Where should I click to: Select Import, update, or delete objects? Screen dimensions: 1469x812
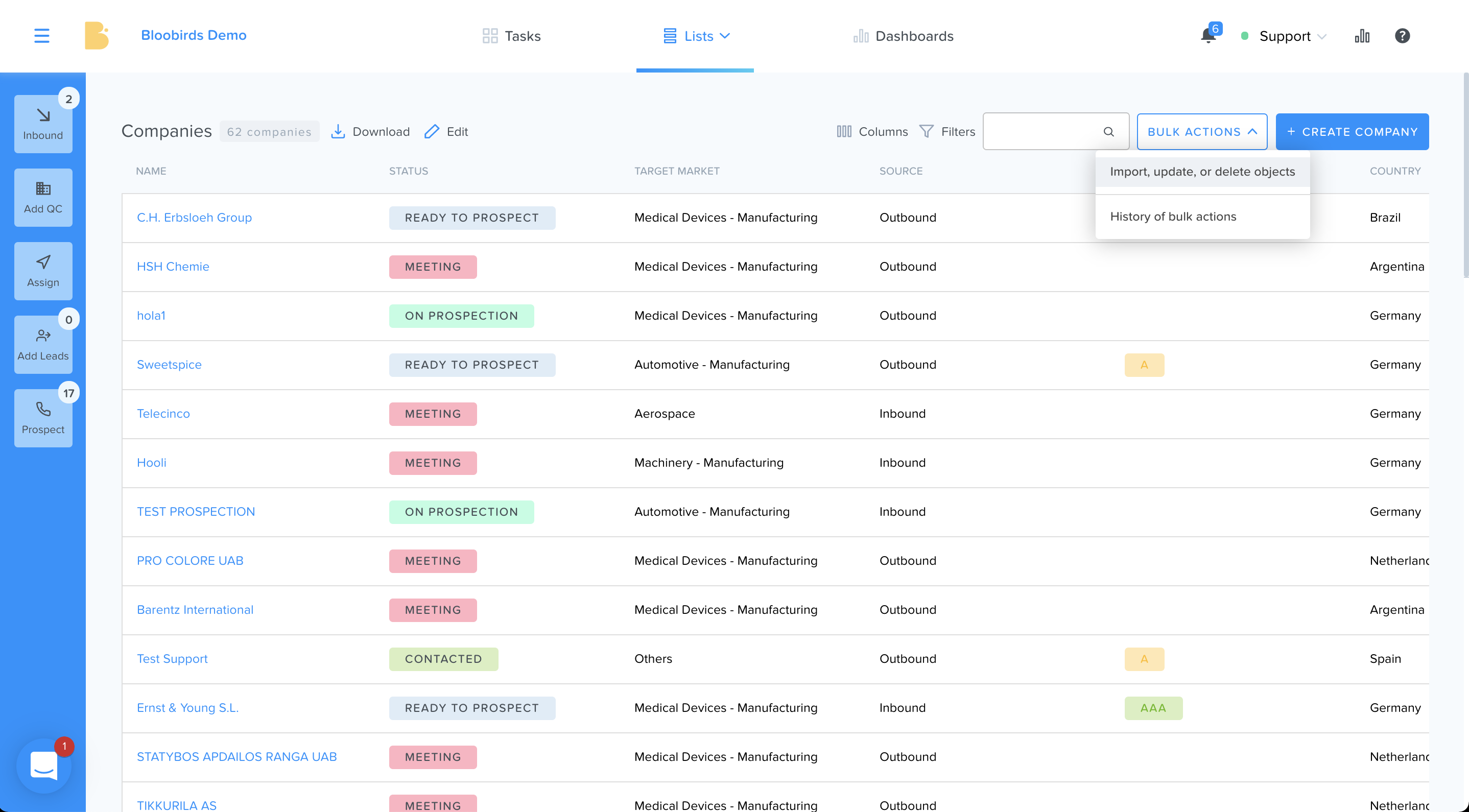click(x=1202, y=172)
